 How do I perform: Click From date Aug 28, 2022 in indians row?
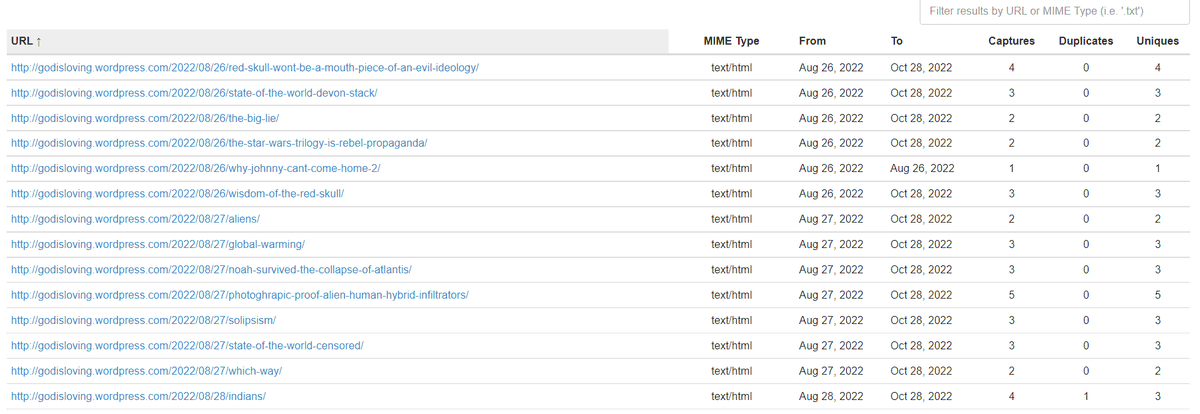831,396
